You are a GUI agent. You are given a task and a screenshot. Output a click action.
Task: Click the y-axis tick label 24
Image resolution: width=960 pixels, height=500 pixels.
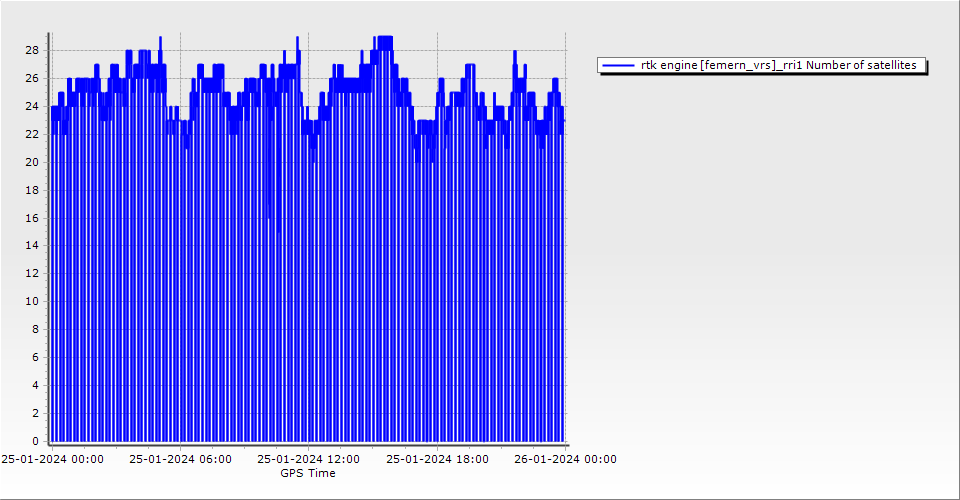[32, 106]
